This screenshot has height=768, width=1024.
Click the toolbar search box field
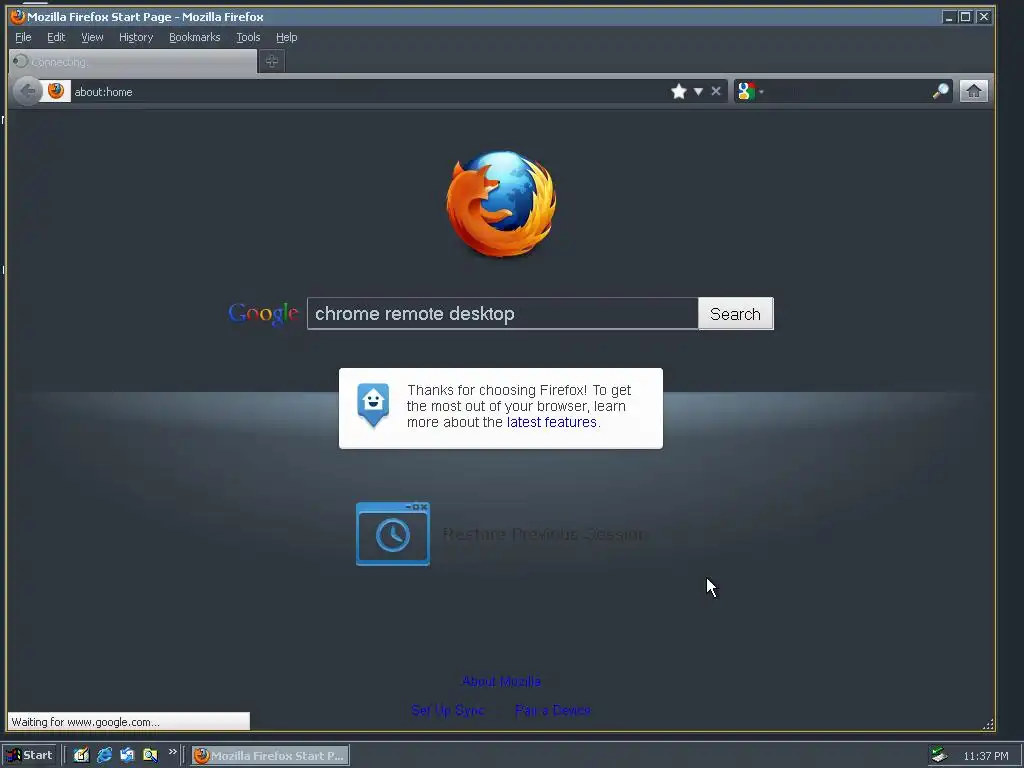(847, 91)
